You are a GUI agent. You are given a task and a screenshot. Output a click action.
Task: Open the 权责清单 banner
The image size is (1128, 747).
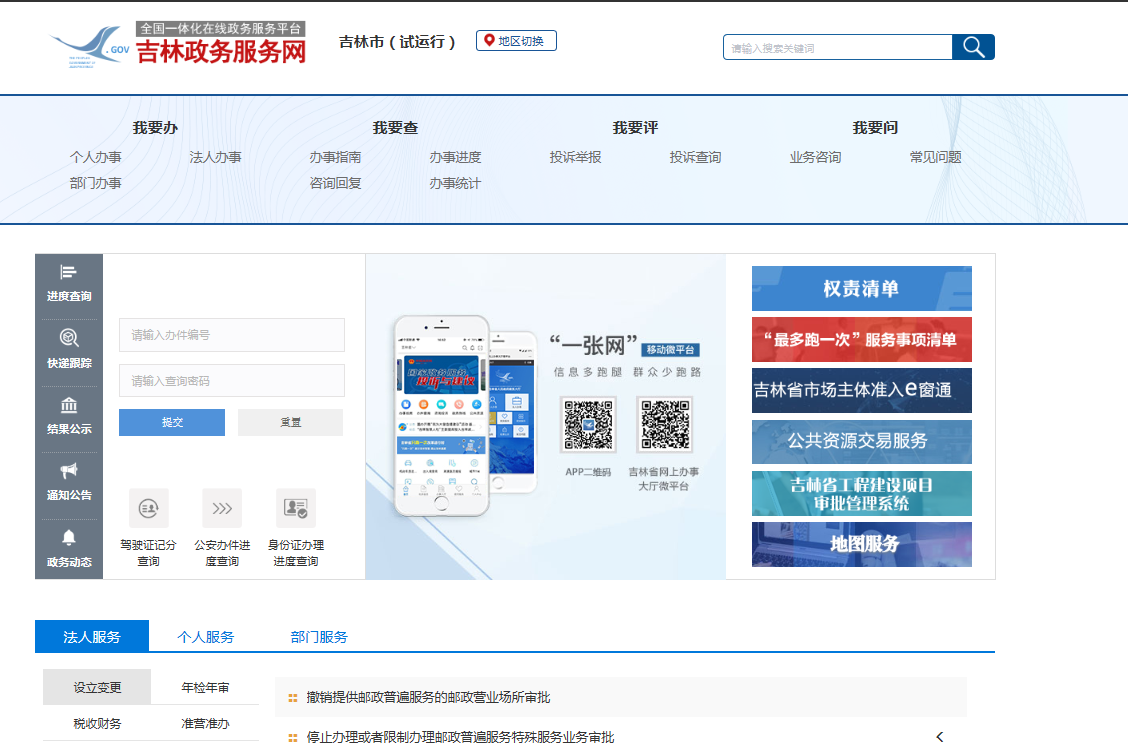[862, 289]
